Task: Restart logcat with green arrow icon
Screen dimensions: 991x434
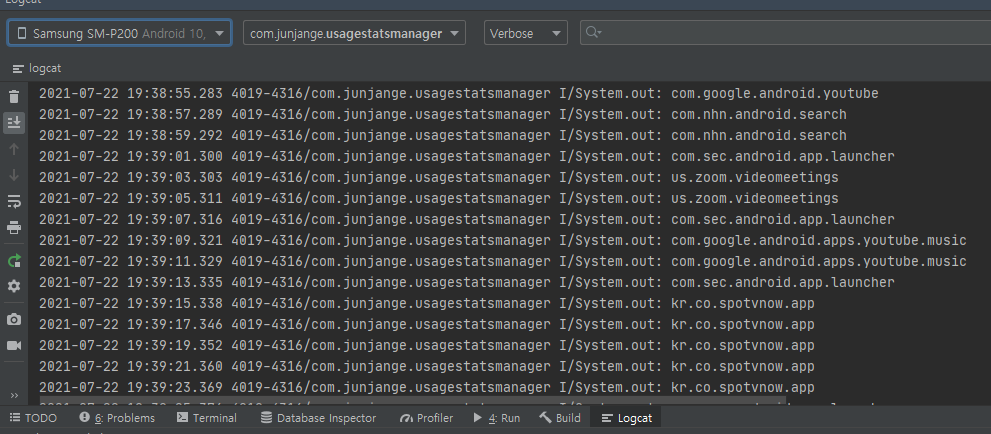Action: [x=14, y=260]
